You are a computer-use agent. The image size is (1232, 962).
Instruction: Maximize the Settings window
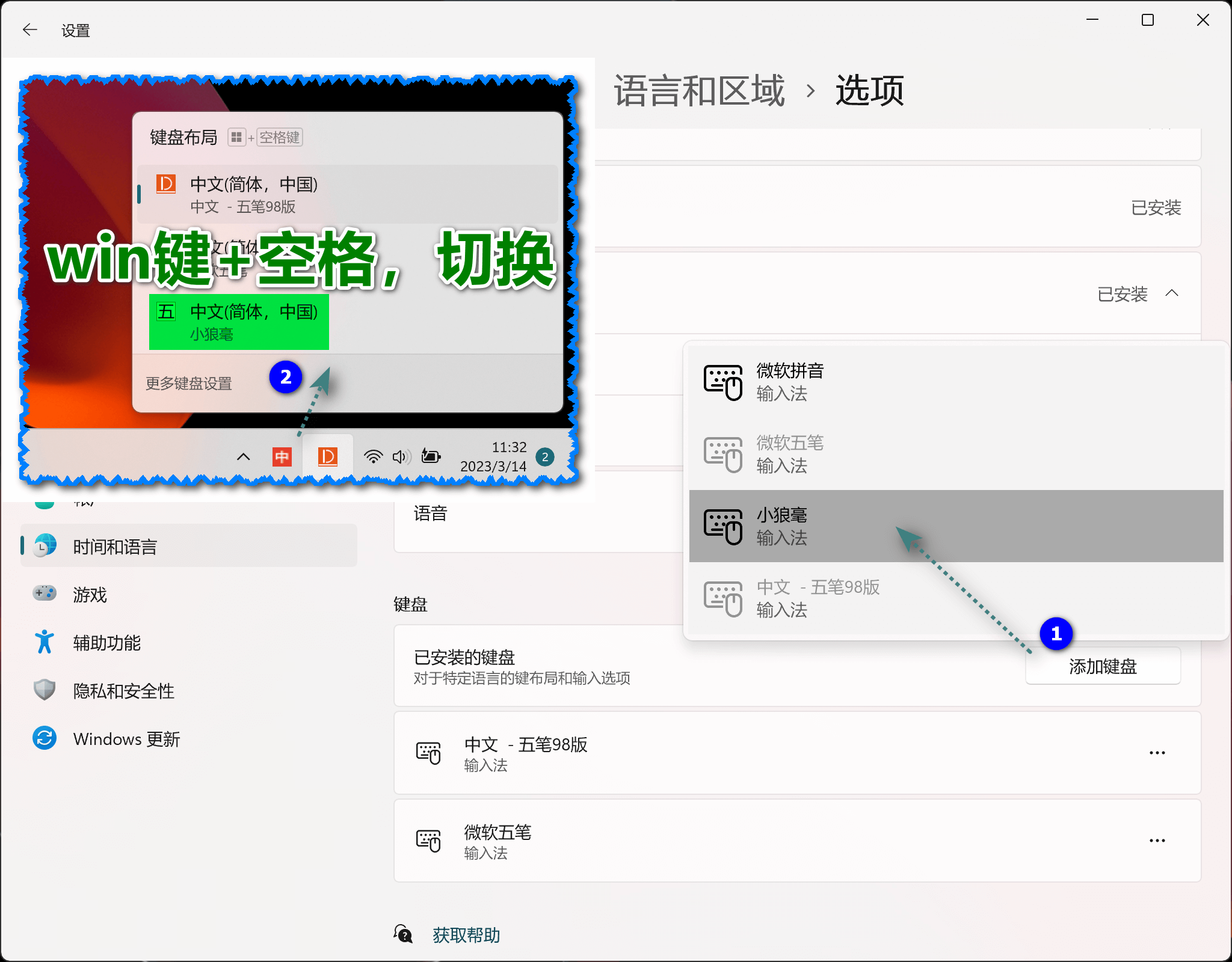(x=1148, y=20)
